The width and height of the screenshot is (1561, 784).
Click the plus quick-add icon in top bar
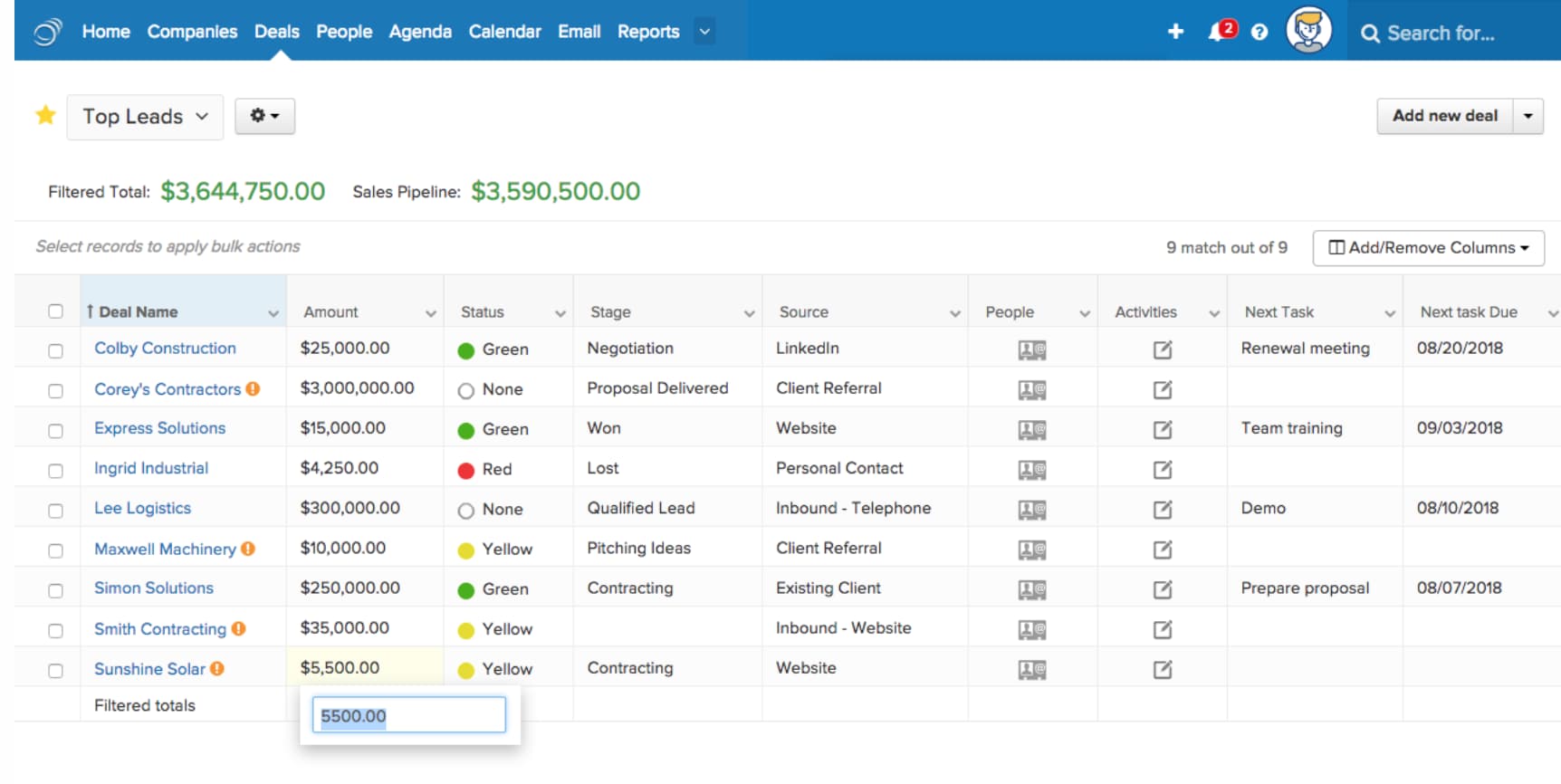point(1175,32)
